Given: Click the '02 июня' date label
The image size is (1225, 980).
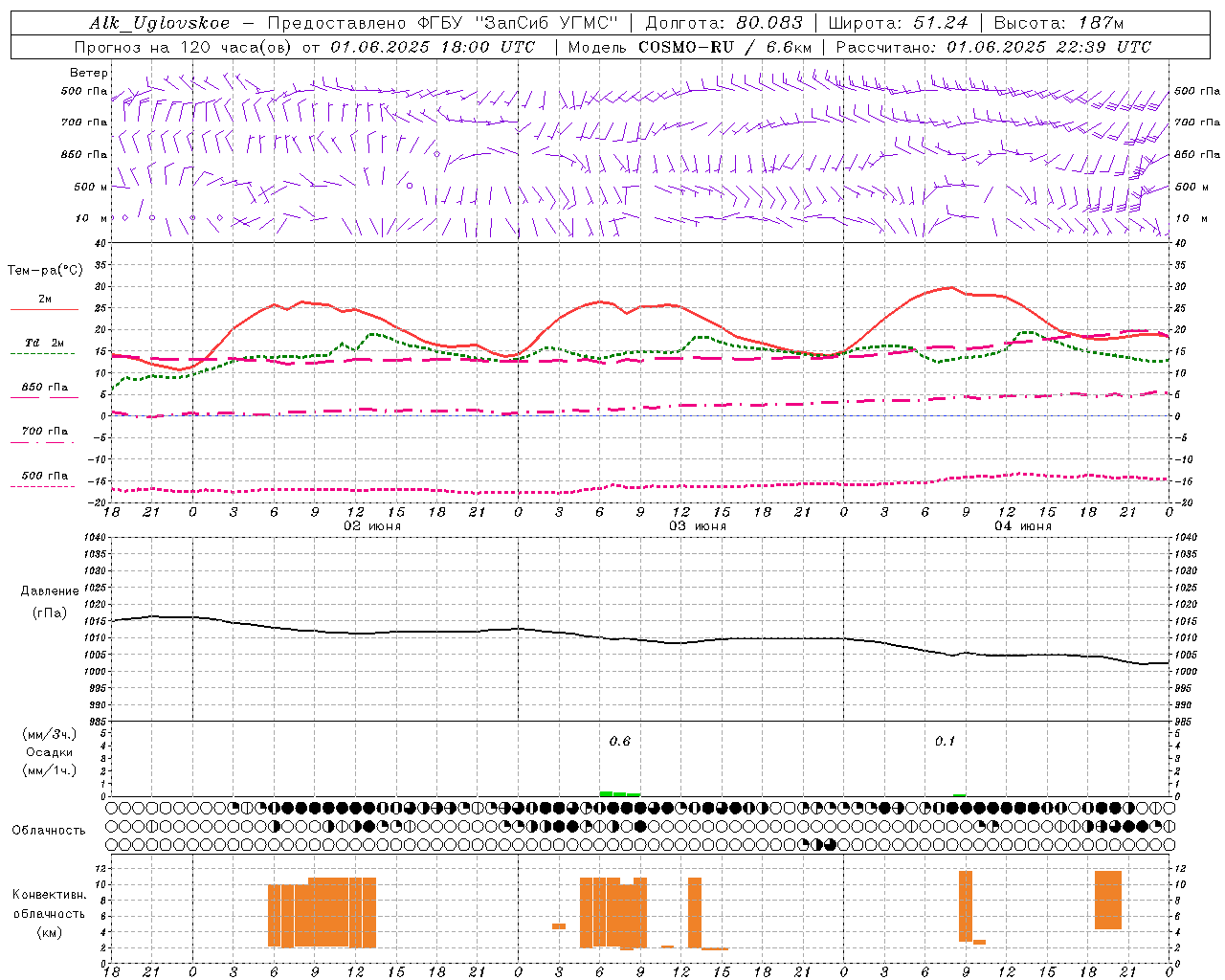Looking at the screenshot, I should pos(372,525).
